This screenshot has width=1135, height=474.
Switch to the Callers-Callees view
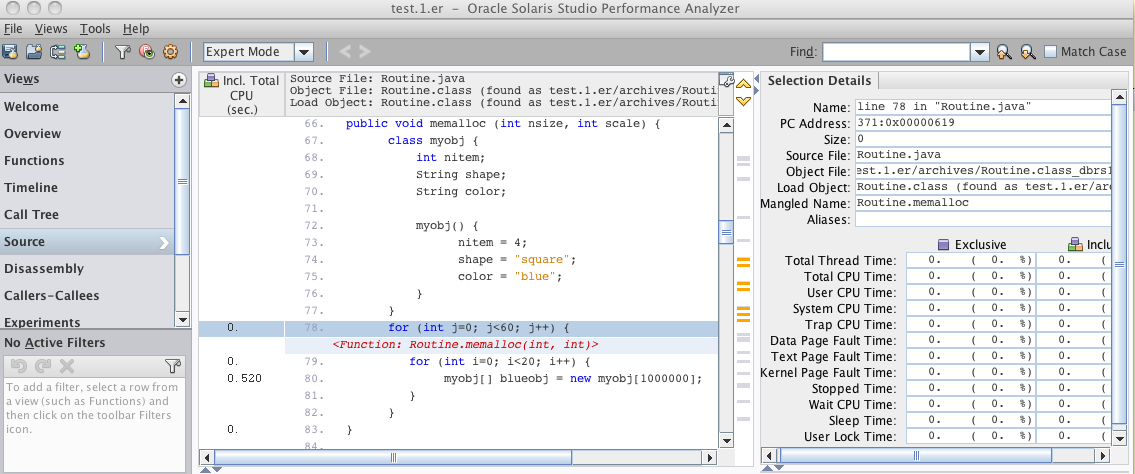pos(87,295)
